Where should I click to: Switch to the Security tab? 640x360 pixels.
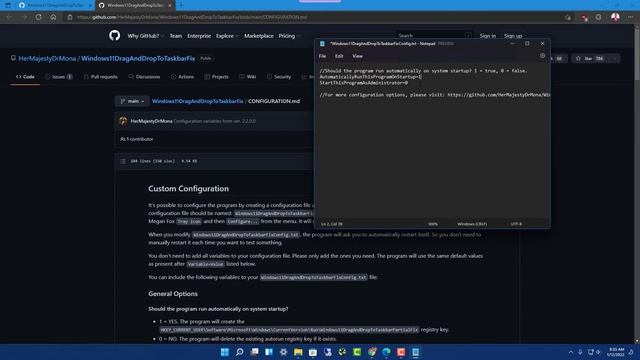[x=279, y=77]
